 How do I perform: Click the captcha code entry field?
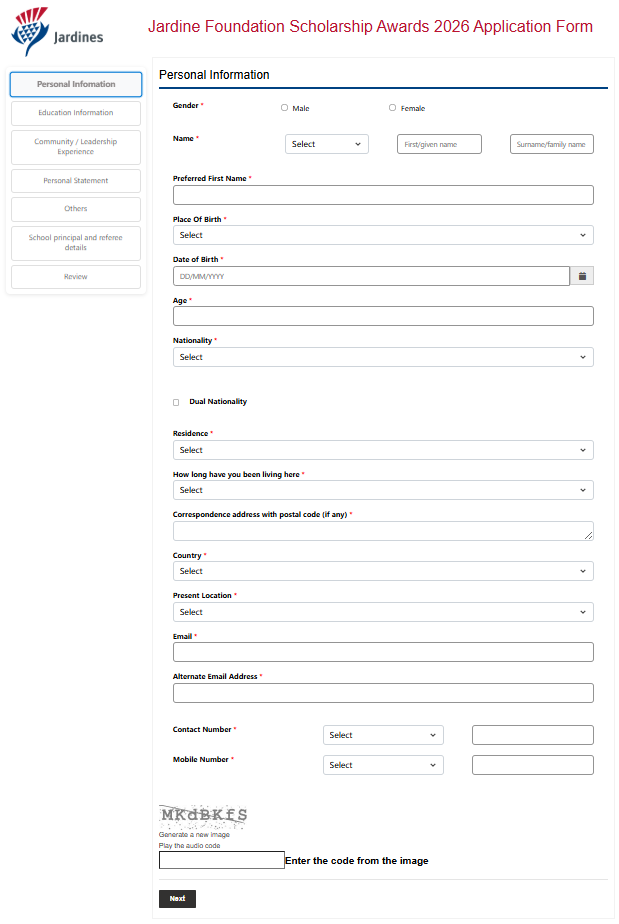coord(221,860)
